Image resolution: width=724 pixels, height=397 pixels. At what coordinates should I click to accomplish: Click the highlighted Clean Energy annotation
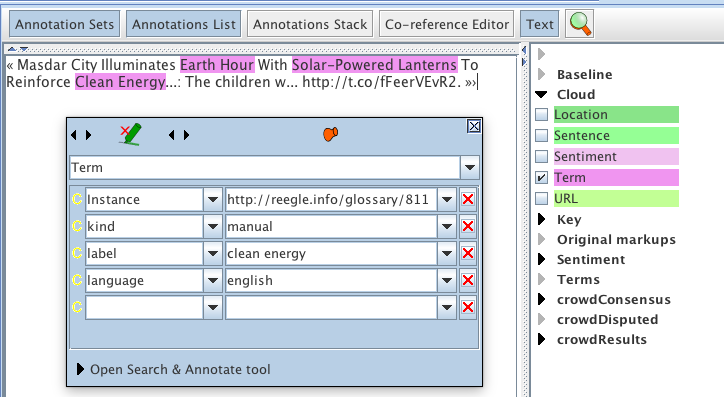(x=120, y=82)
